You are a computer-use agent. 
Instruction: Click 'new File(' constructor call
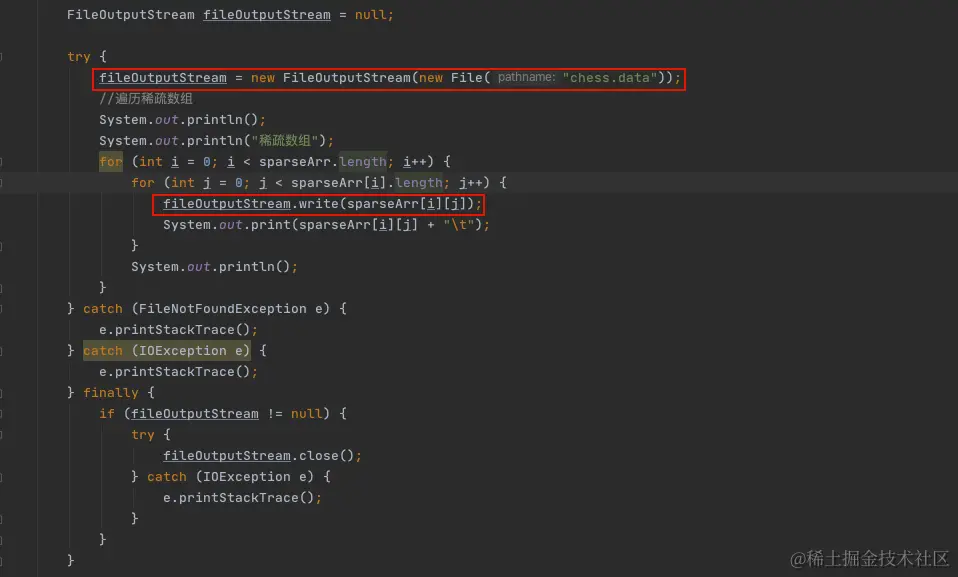pyautogui.click(x=455, y=78)
